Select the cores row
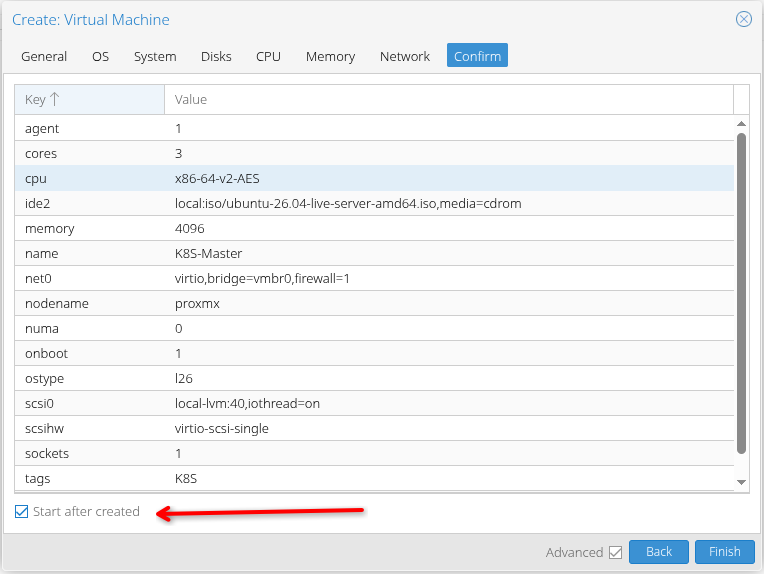 (374, 153)
